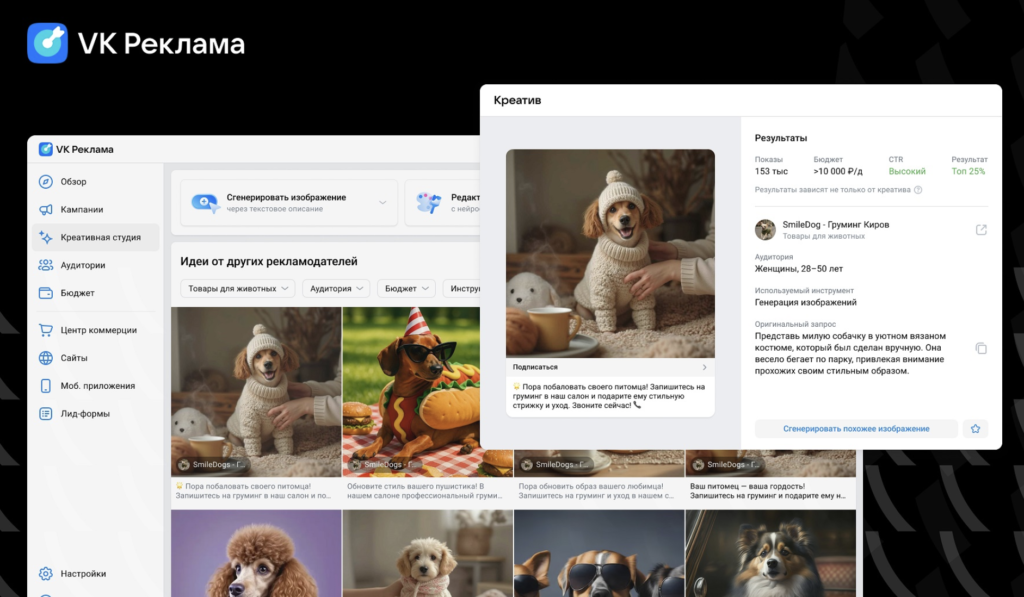Click the Подписаться arrow chevron

tap(704, 367)
